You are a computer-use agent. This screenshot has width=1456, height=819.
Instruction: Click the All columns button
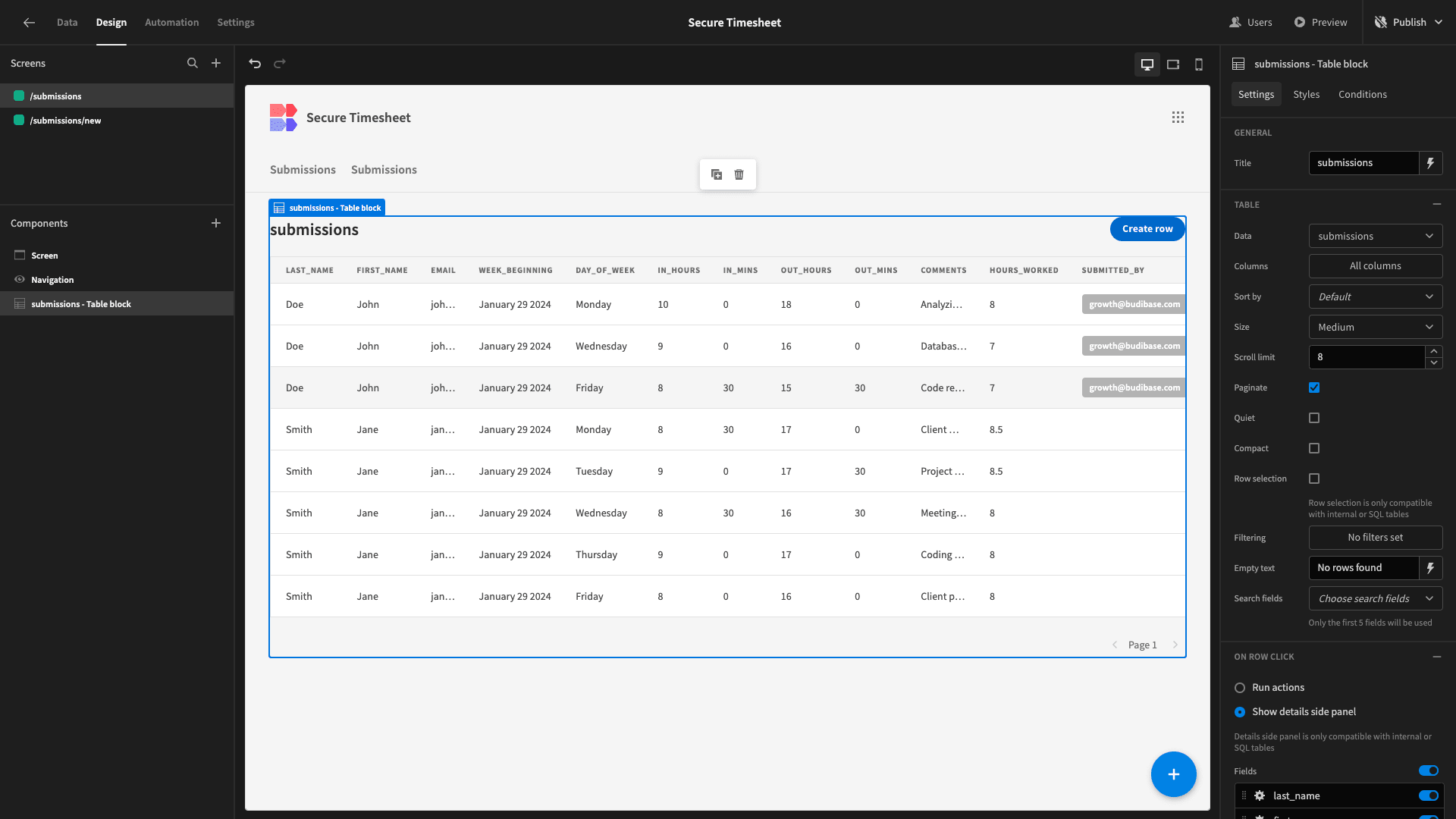click(1376, 266)
